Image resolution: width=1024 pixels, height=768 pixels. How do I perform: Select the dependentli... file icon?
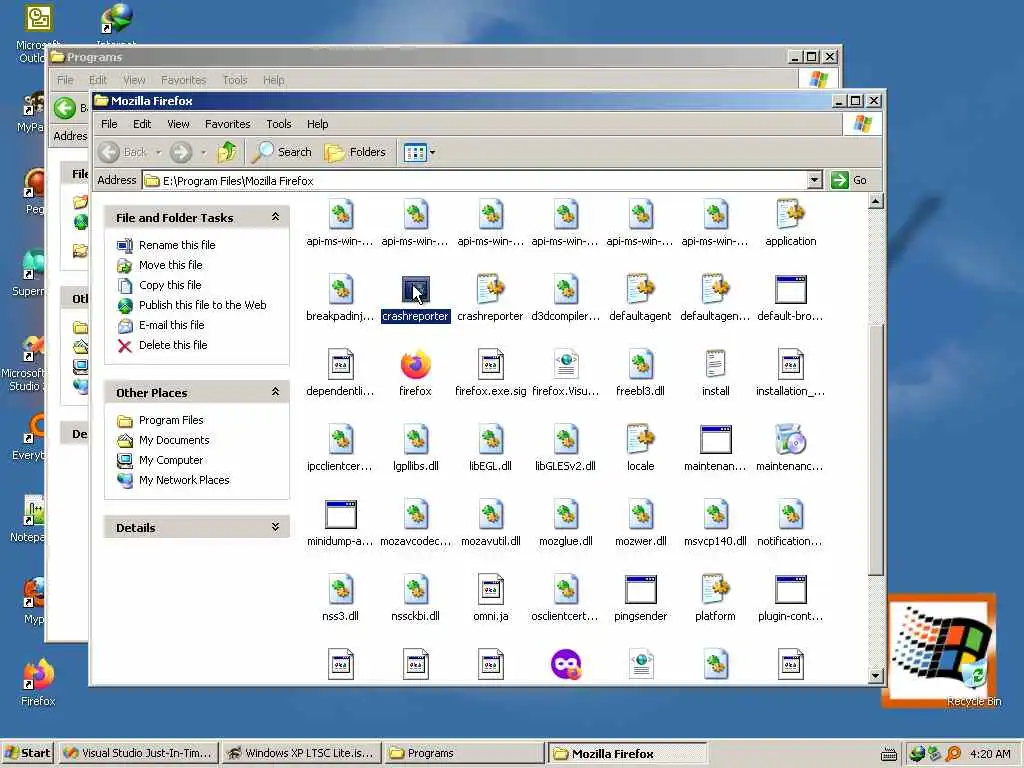tap(340, 364)
